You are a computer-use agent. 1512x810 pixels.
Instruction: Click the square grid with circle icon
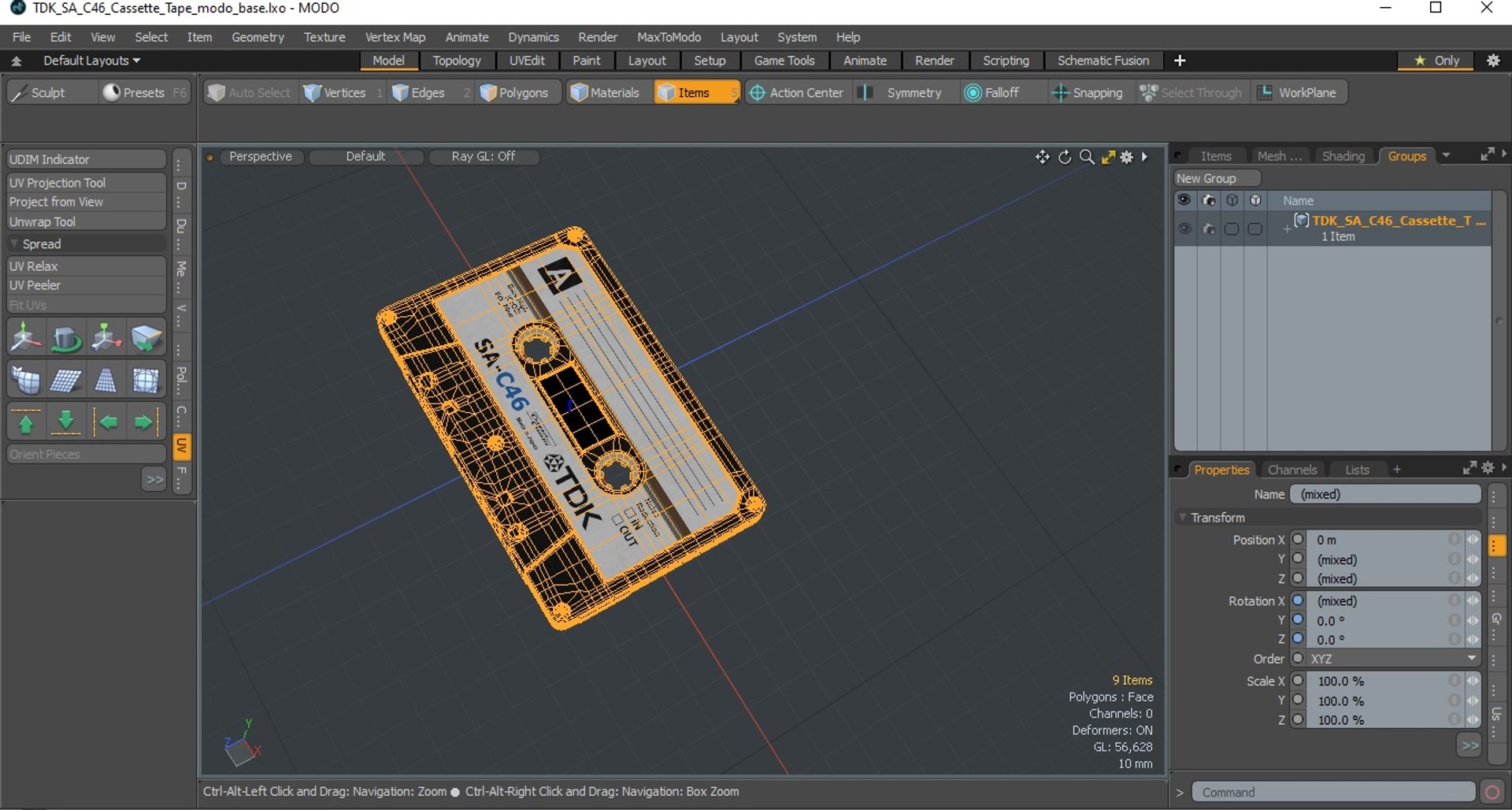pyautogui.click(x=146, y=381)
